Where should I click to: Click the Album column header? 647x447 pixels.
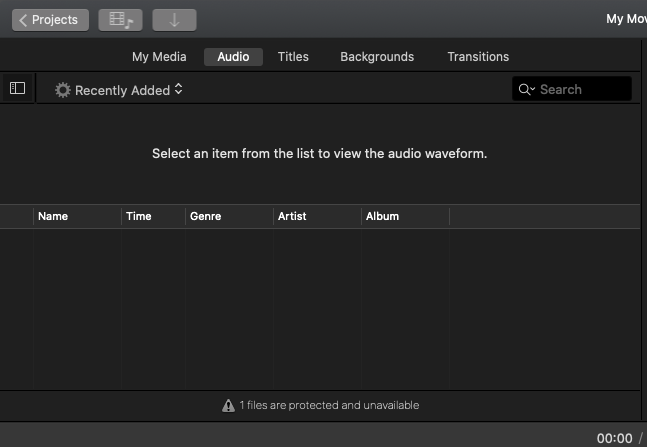pos(404,216)
